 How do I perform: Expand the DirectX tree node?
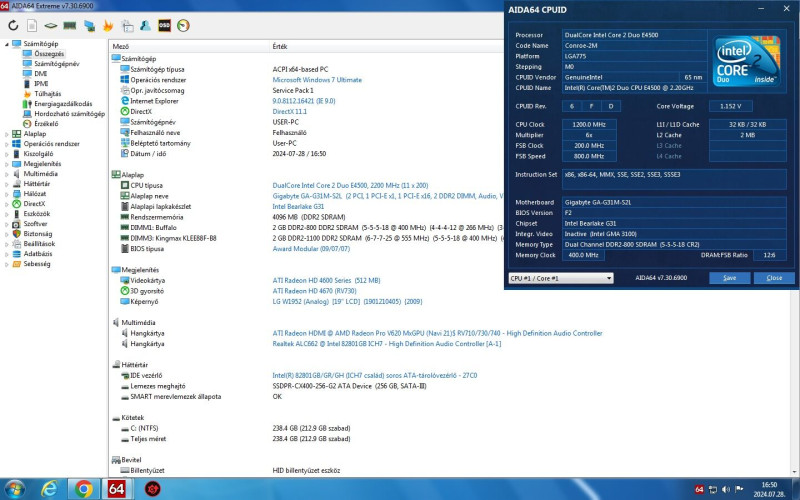click(x=7, y=204)
